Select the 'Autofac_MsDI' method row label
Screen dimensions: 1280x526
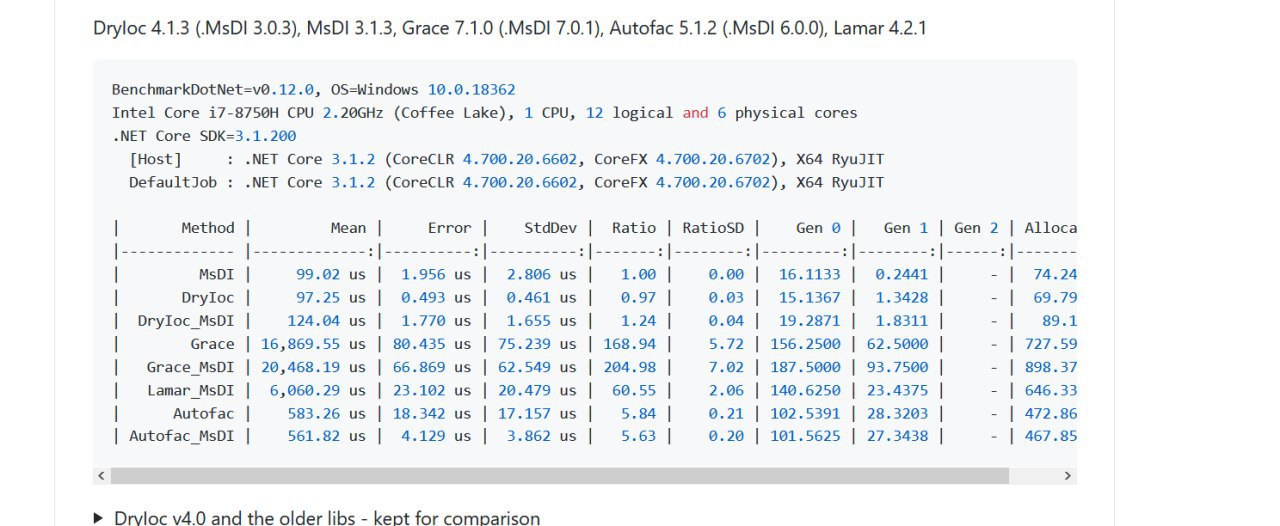(x=181, y=436)
